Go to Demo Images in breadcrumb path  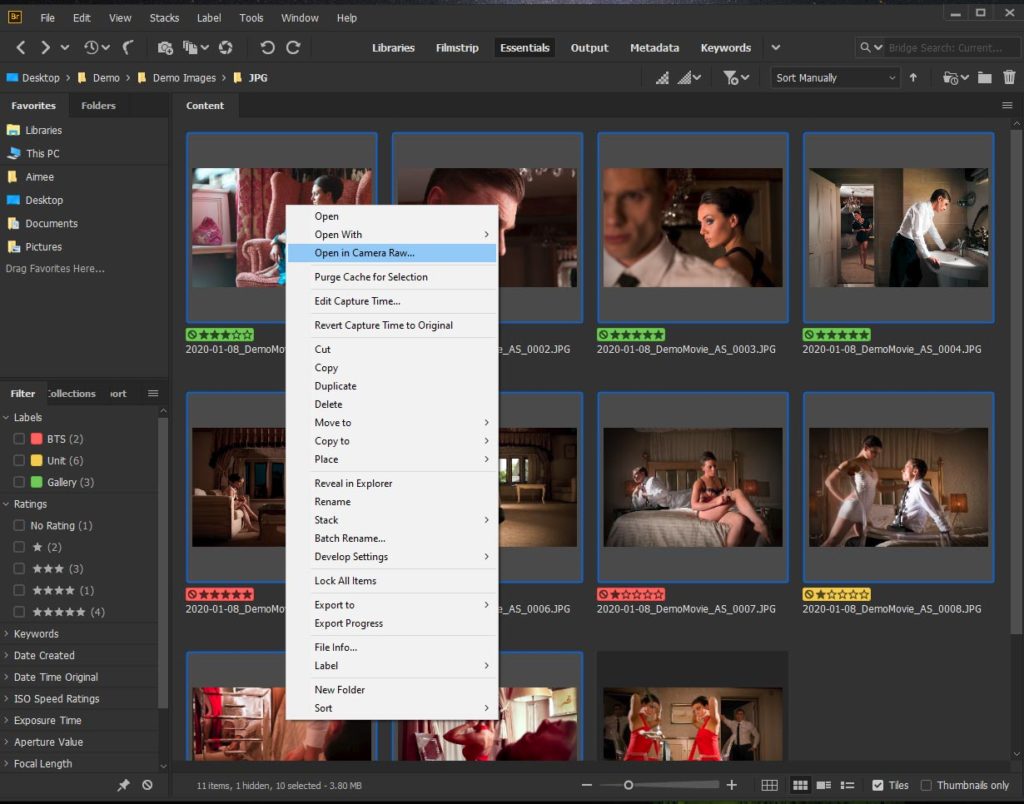click(x=183, y=78)
